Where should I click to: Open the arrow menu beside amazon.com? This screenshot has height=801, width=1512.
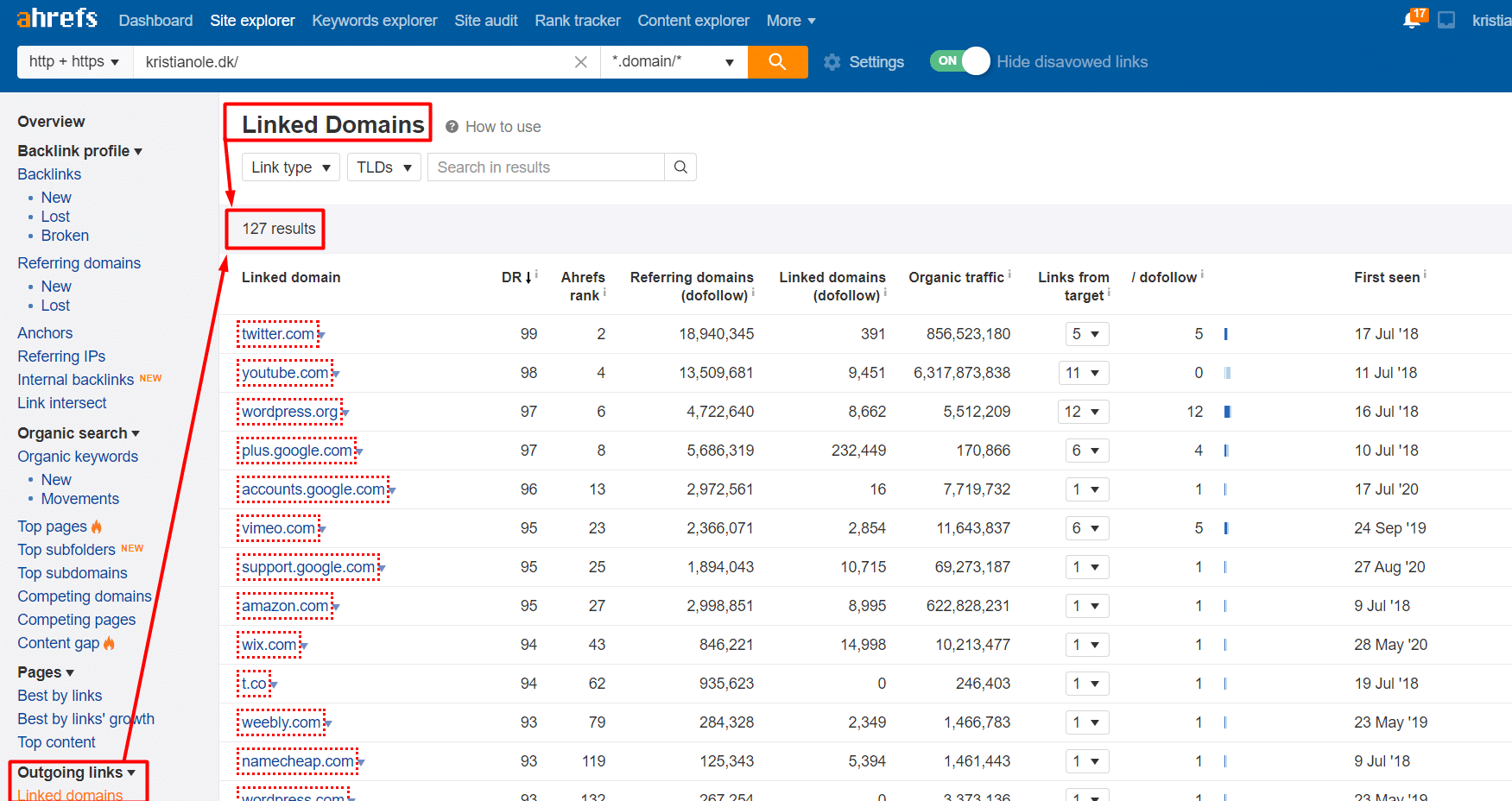336,608
